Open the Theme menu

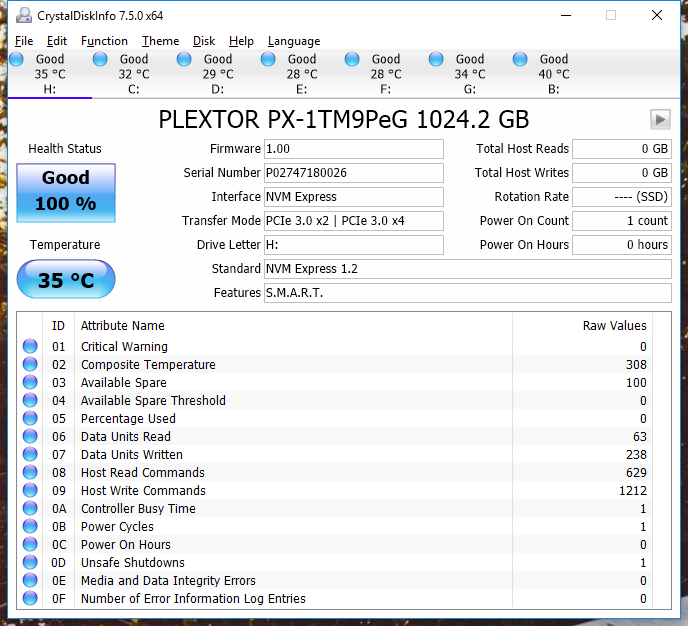pos(160,41)
